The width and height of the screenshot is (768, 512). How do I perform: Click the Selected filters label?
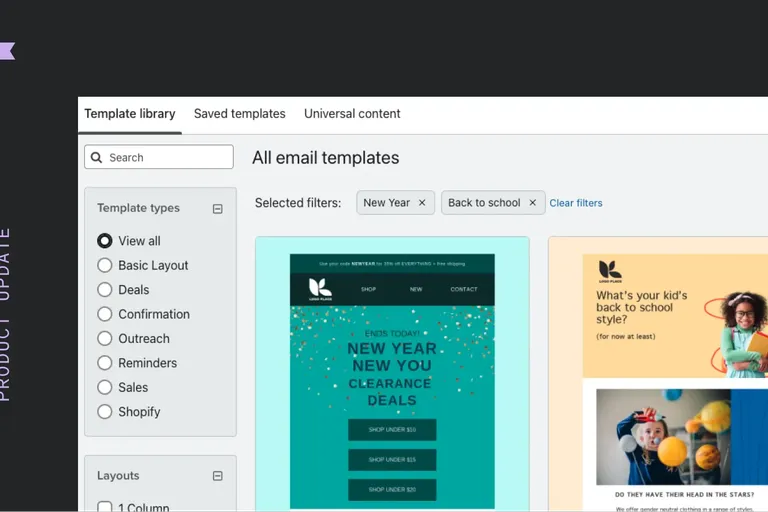click(298, 203)
